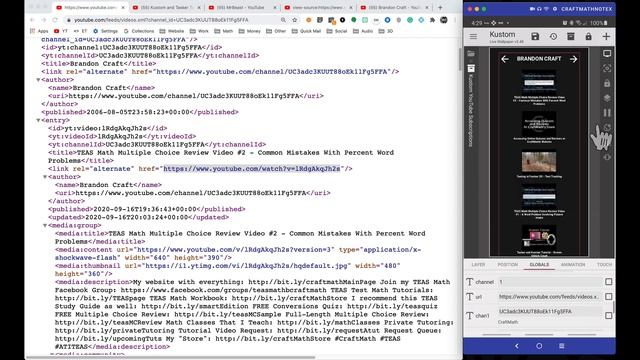Screen dimensions: 640x360
Task: Click the horizontal scrollbar at page bottom
Action: pos(171,358)
